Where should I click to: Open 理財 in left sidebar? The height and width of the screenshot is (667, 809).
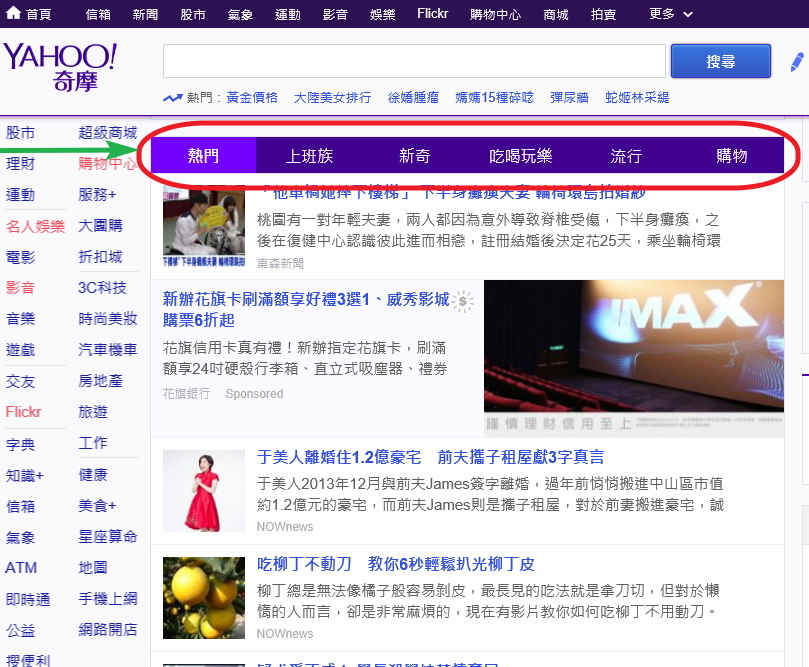(20, 164)
